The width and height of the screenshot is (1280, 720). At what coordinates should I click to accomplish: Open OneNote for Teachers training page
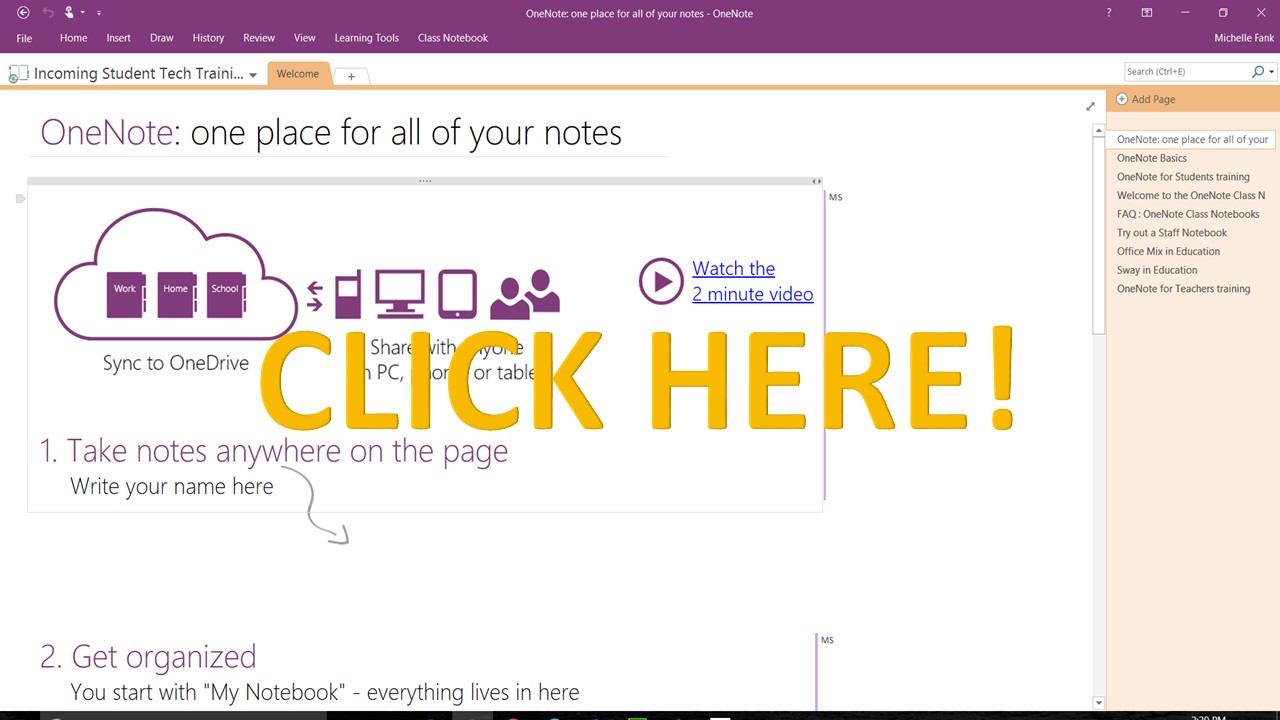1183,289
